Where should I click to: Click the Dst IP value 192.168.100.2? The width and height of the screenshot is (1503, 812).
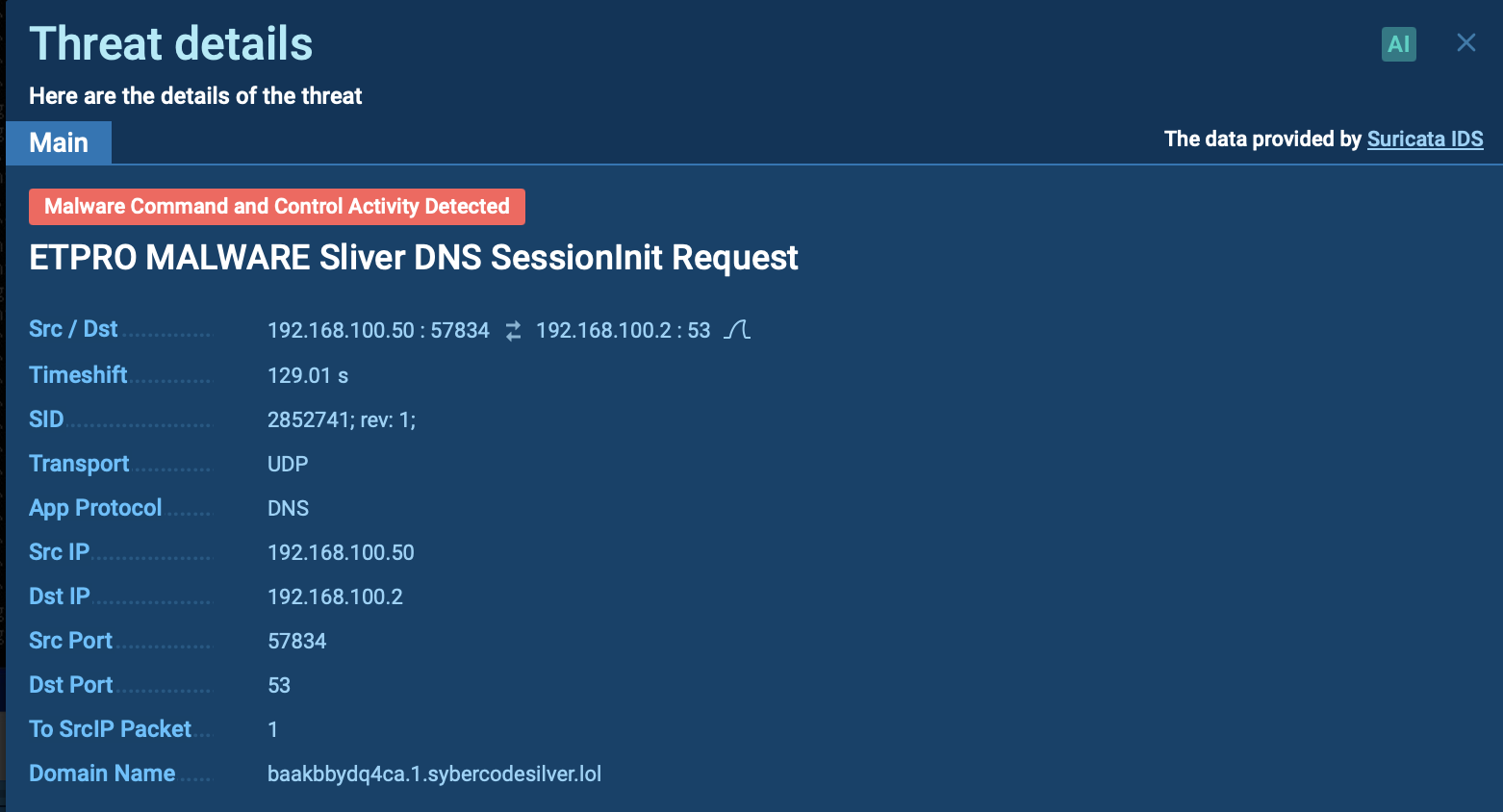click(335, 596)
